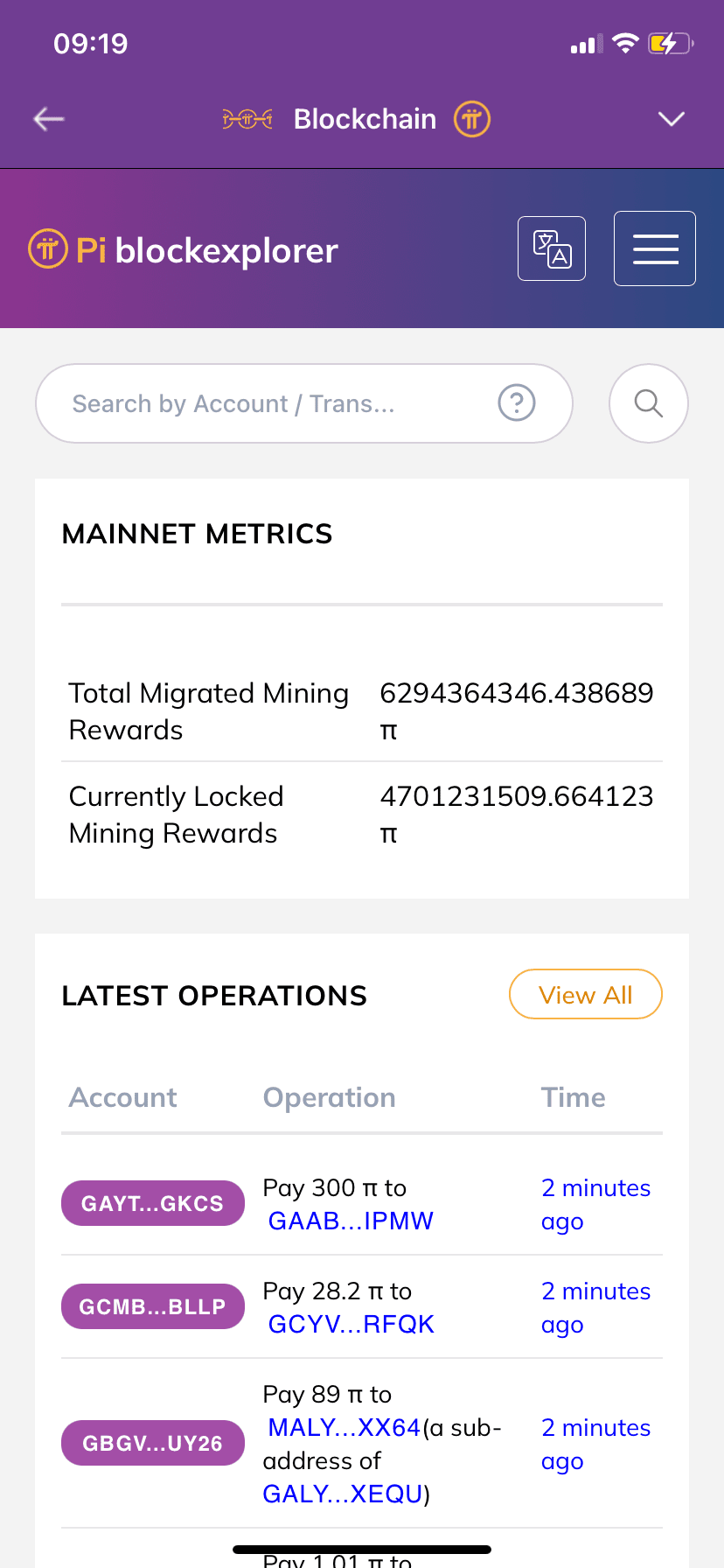Image resolution: width=724 pixels, height=1568 pixels.
Task: Open sub-address MALY...XX64 link
Action: tap(345, 1427)
